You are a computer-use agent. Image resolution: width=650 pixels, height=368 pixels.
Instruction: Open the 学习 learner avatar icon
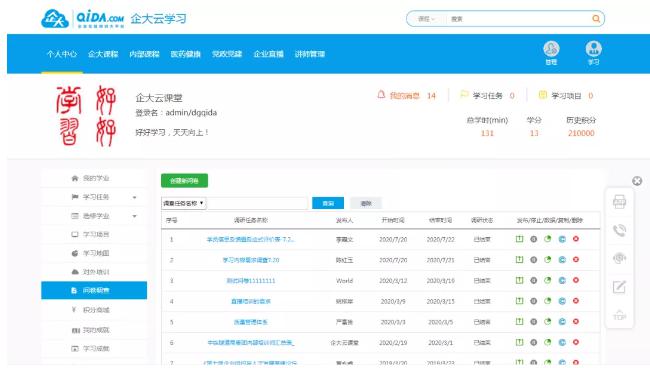594,49
